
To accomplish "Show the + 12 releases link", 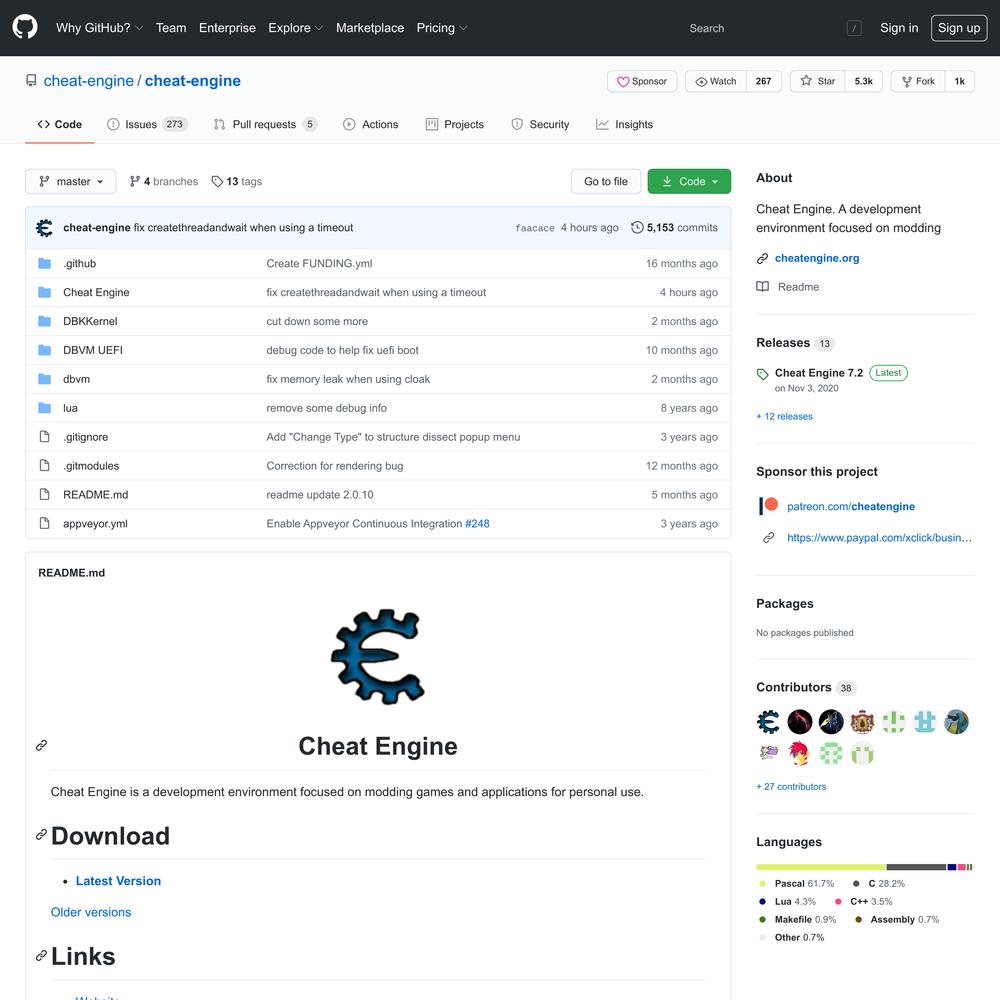I will [x=784, y=416].
